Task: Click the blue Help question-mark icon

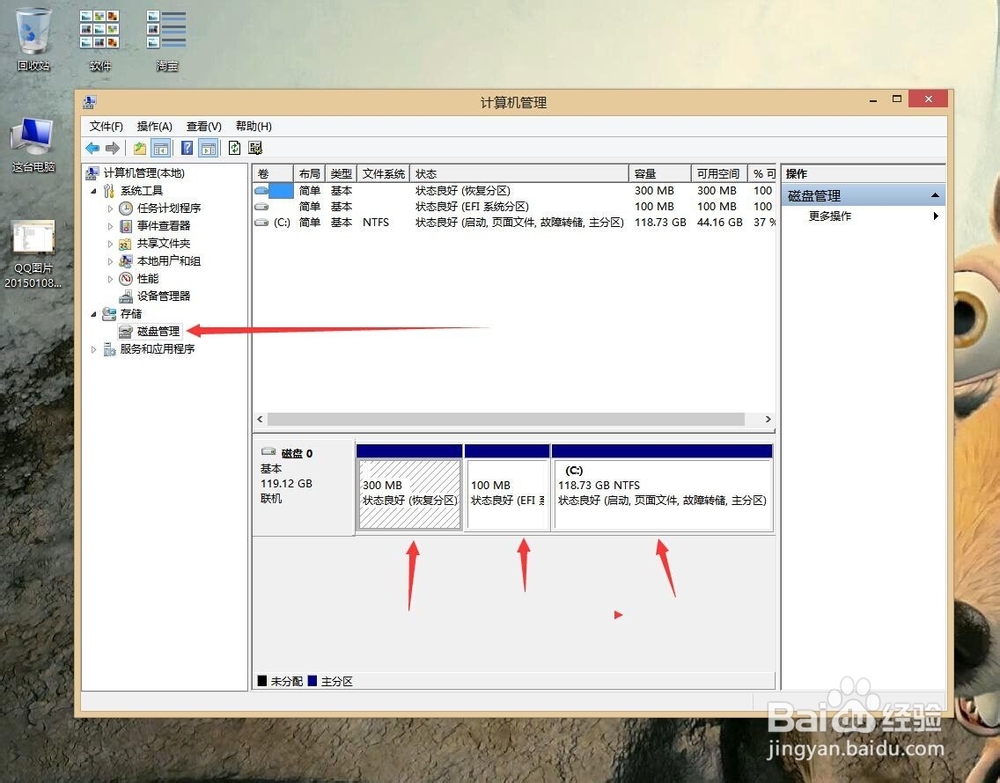Action: click(187, 149)
